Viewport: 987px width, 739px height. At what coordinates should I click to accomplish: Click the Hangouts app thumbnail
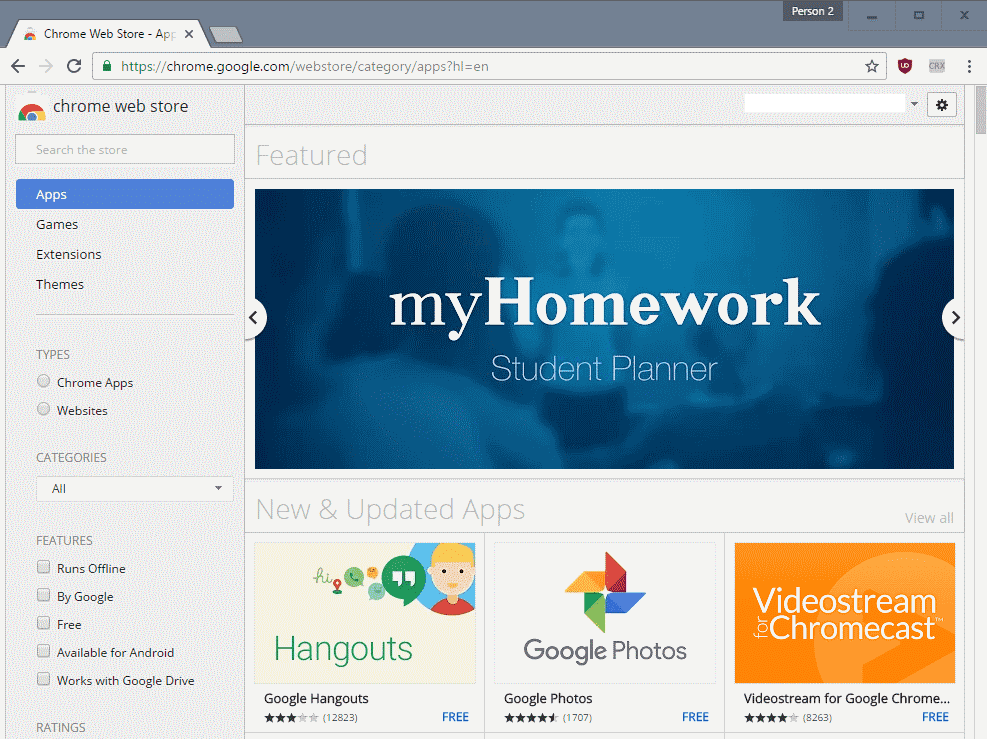pyautogui.click(x=365, y=613)
